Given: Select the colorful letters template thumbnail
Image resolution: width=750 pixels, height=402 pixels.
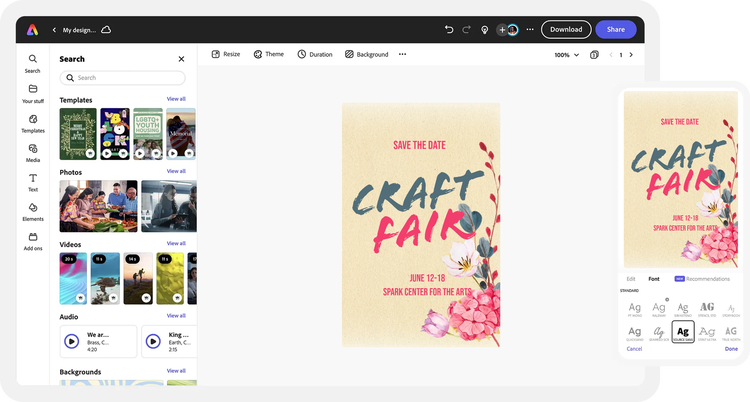Looking at the screenshot, I should (115, 134).
